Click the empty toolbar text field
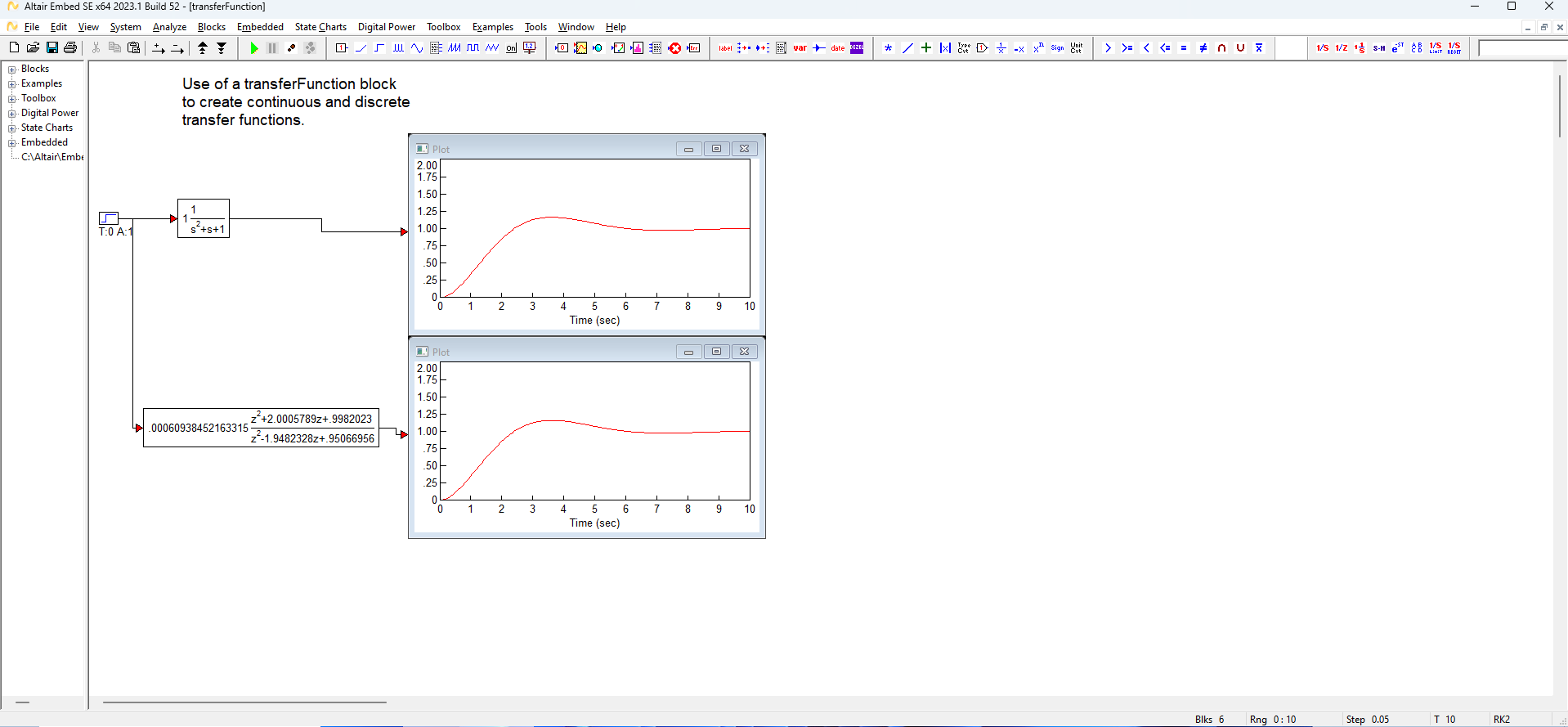The image size is (1568, 727). 1522,48
